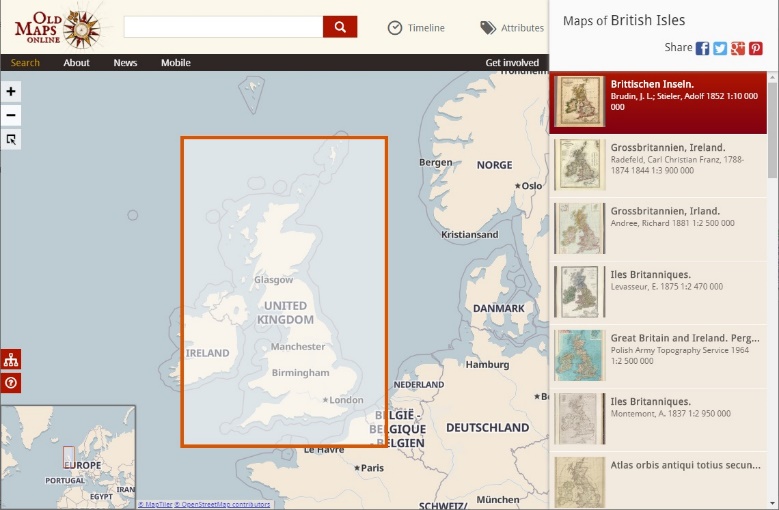Share on Pinterest
The width and height of the screenshot is (779, 510).
[756, 48]
